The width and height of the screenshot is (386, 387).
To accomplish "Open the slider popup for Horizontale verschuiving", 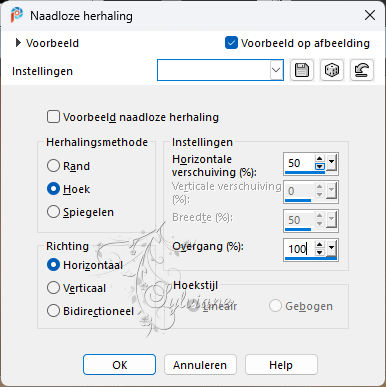I will [x=331, y=163].
